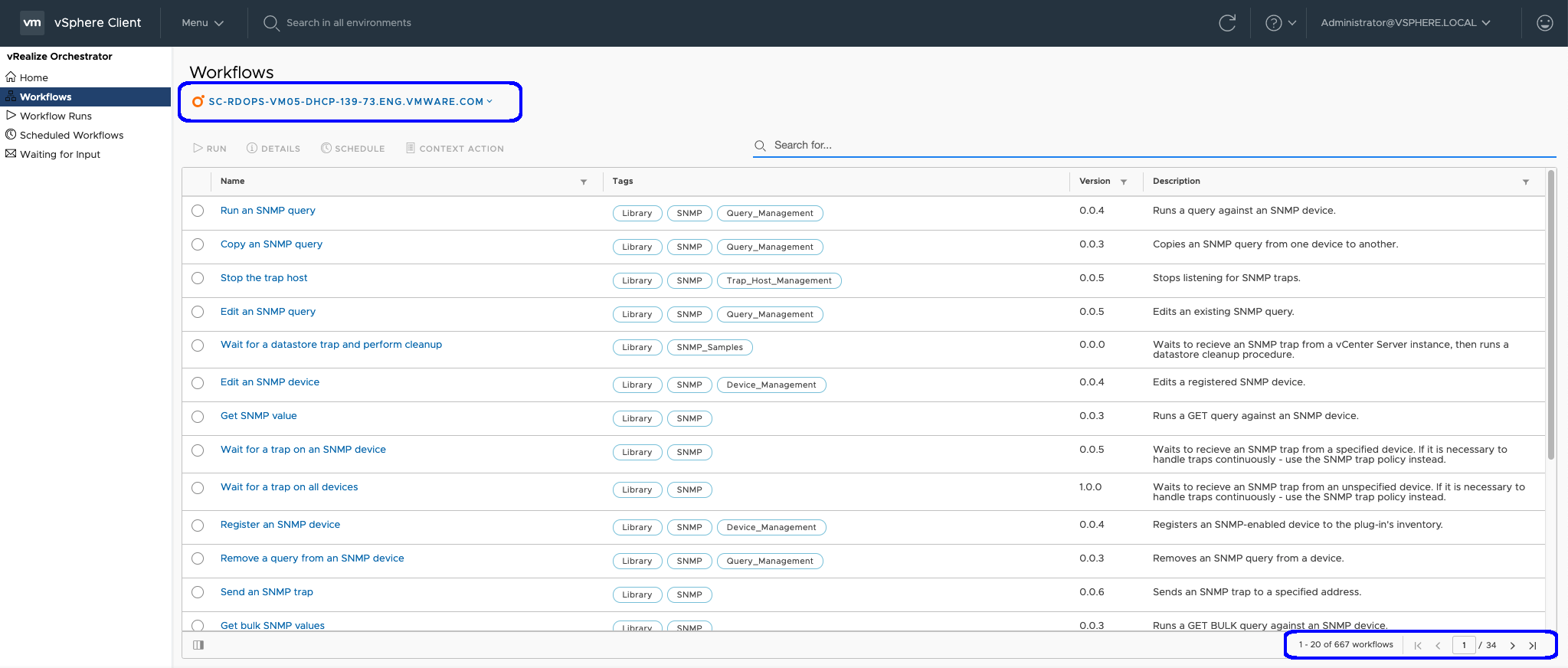Open Scheduled Workflows in the sidebar
1568x668 pixels.
[x=71, y=135]
